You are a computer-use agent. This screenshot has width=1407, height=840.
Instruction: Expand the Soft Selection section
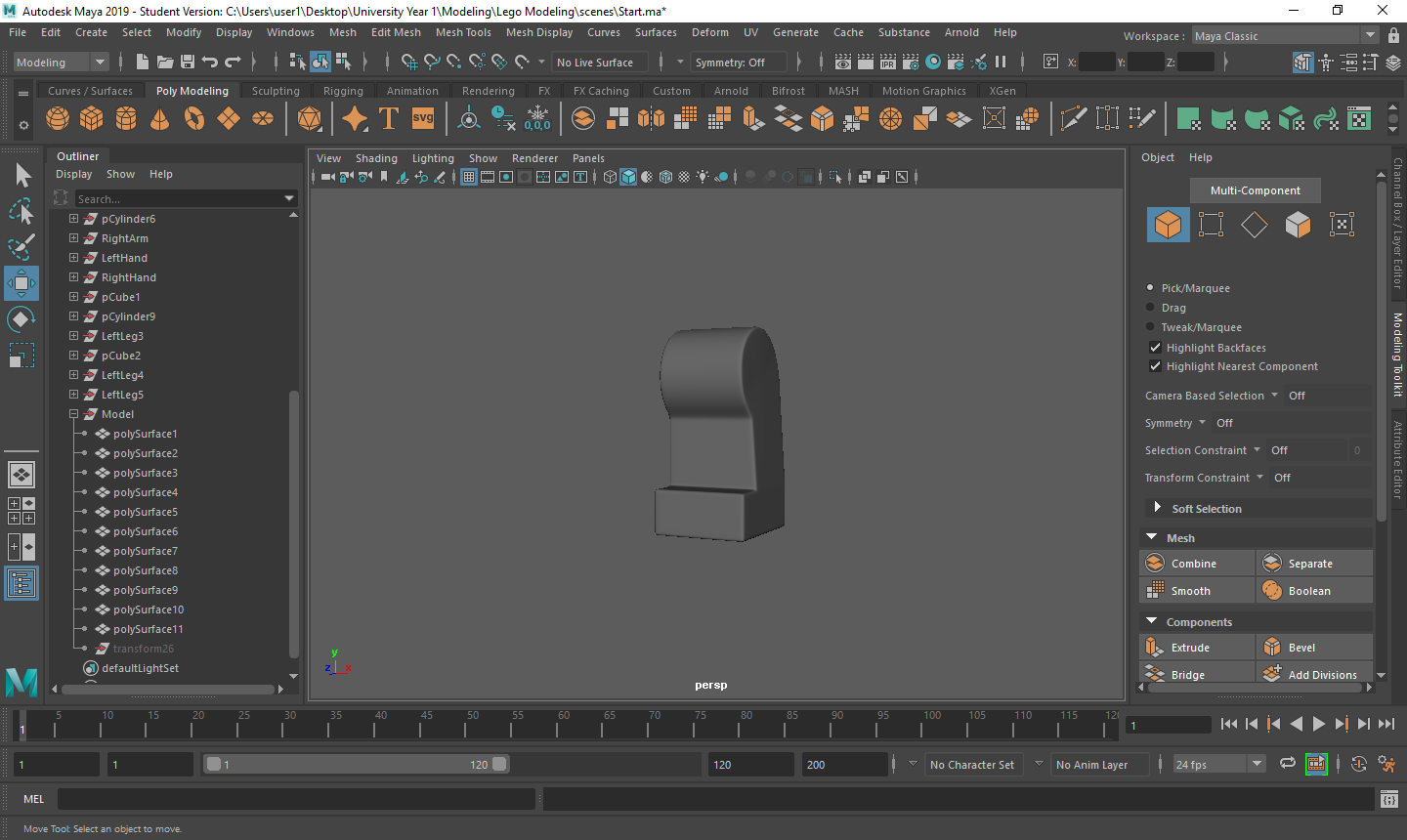coord(1157,508)
